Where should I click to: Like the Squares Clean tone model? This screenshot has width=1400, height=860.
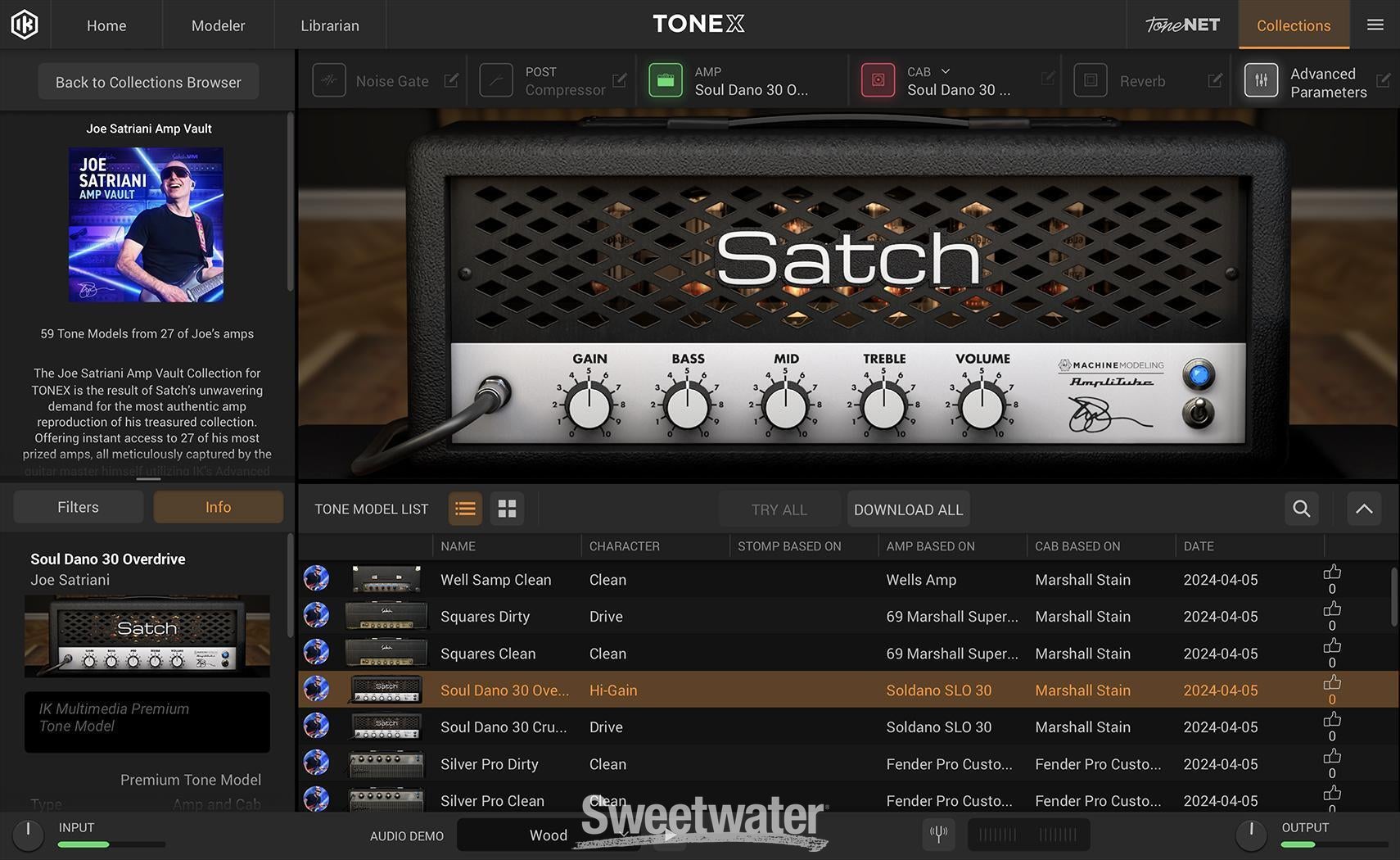pyautogui.click(x=1332, y=645)
